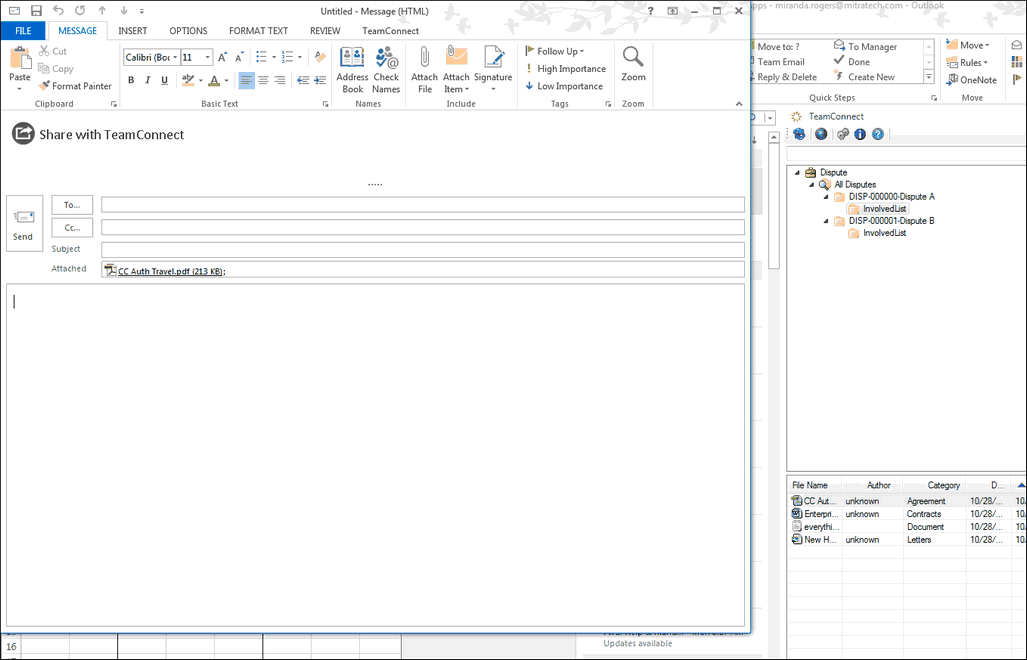Click the Grow Font icon
The height and width of the screenshot is (660, 1027).
pos(223,57)
